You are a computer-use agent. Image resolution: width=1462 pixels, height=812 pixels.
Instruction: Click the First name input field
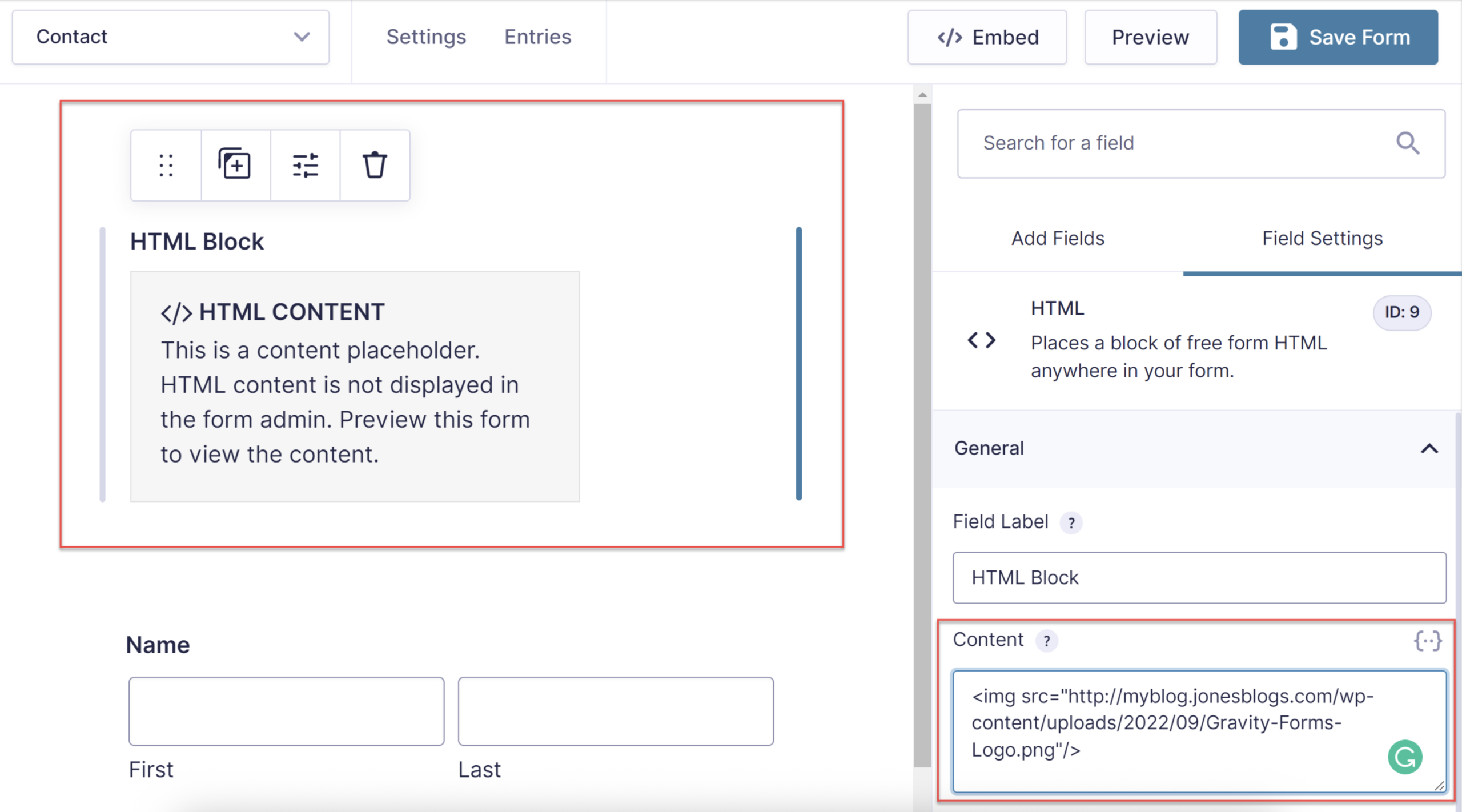pos(286,711)
